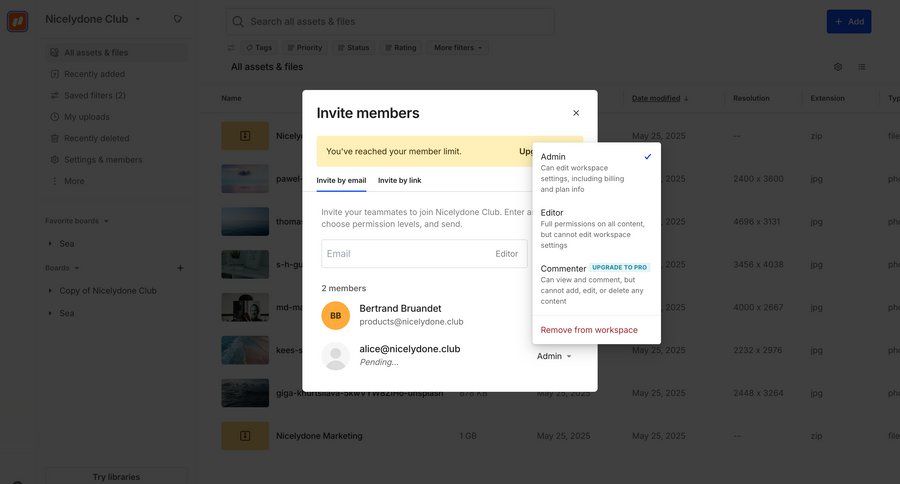Switch to Invite by link tab
The height and width of the screenshot is (484, 900).
coord(399,180)
